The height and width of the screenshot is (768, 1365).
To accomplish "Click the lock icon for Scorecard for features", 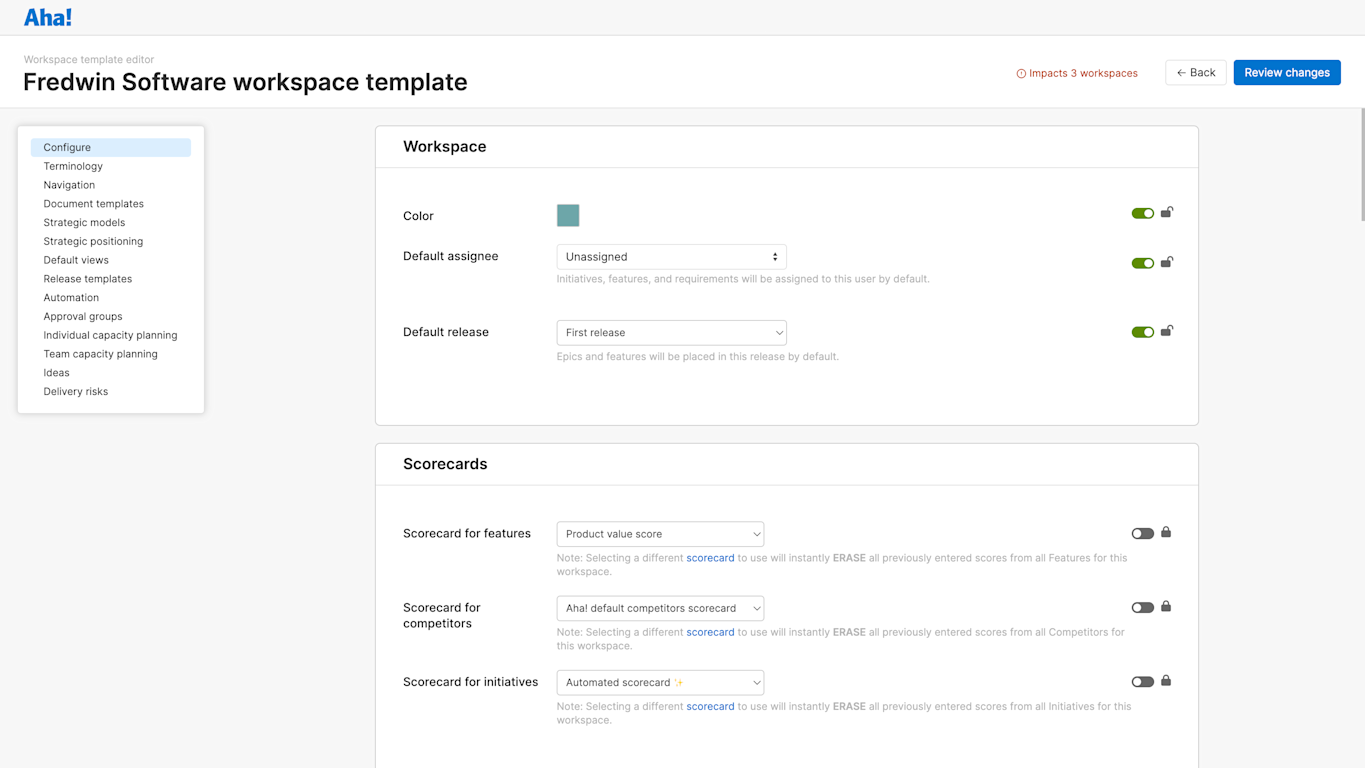I will [x=1166, y=533].
